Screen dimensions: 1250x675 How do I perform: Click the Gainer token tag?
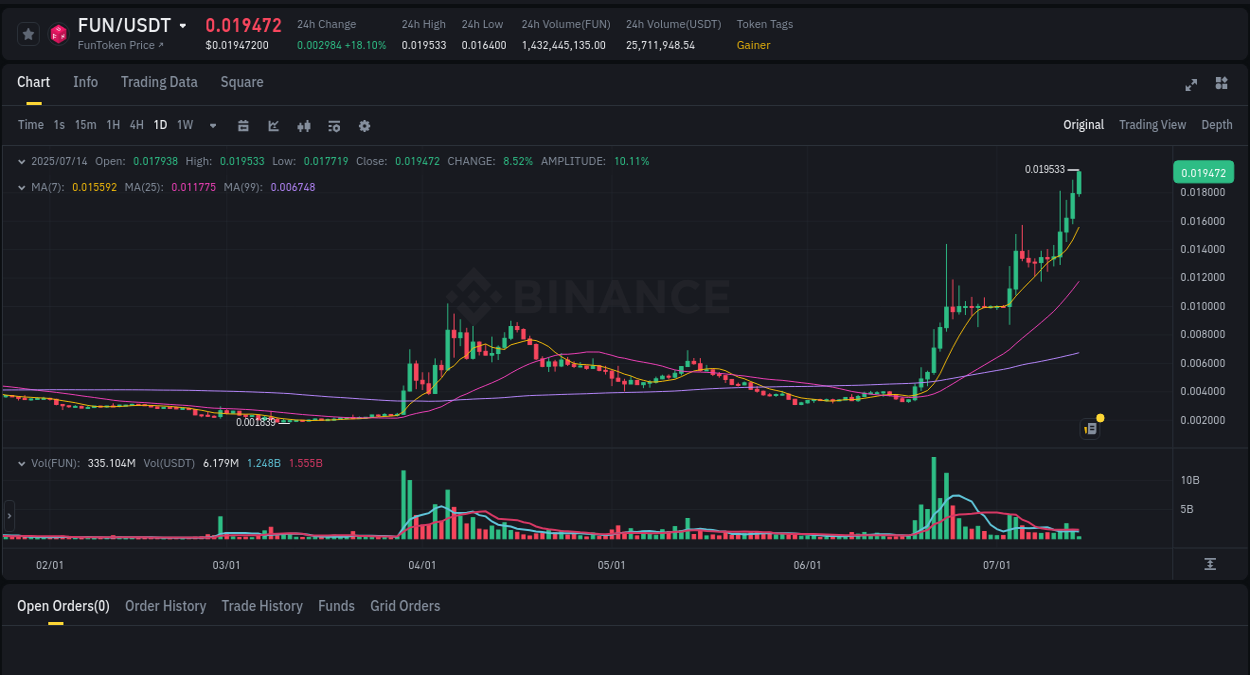click(753, 45)
